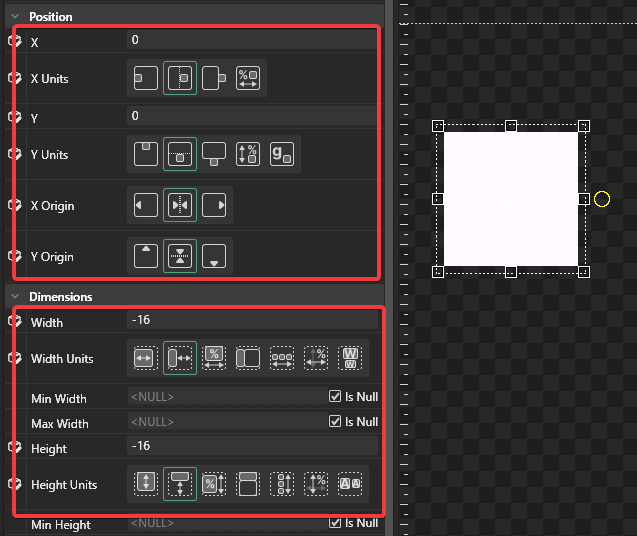This screenshot has height=536, width=637.
Task: Toggle Is Null checkbox for Min Height
Action: point(335,523)
